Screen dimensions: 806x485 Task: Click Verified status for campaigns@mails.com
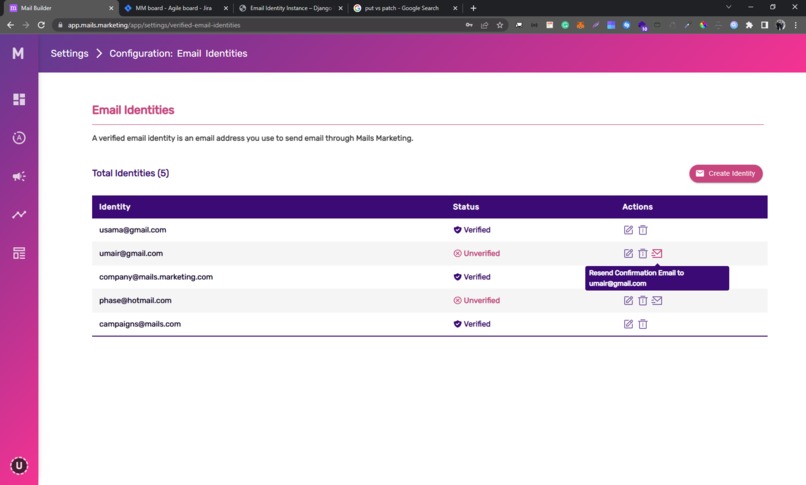pos(472,324)
